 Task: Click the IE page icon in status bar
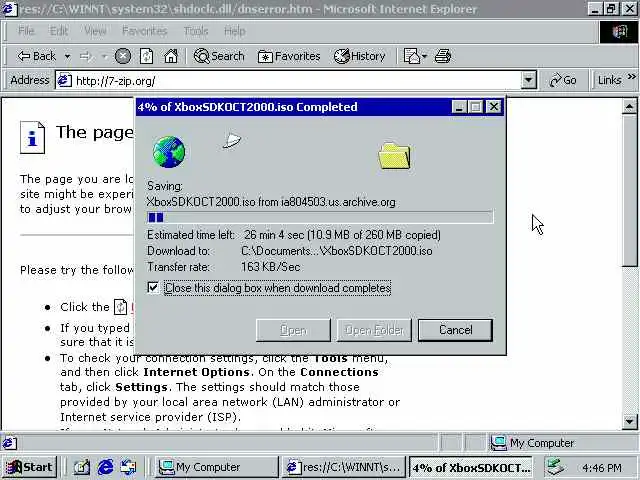coord(9,443)
